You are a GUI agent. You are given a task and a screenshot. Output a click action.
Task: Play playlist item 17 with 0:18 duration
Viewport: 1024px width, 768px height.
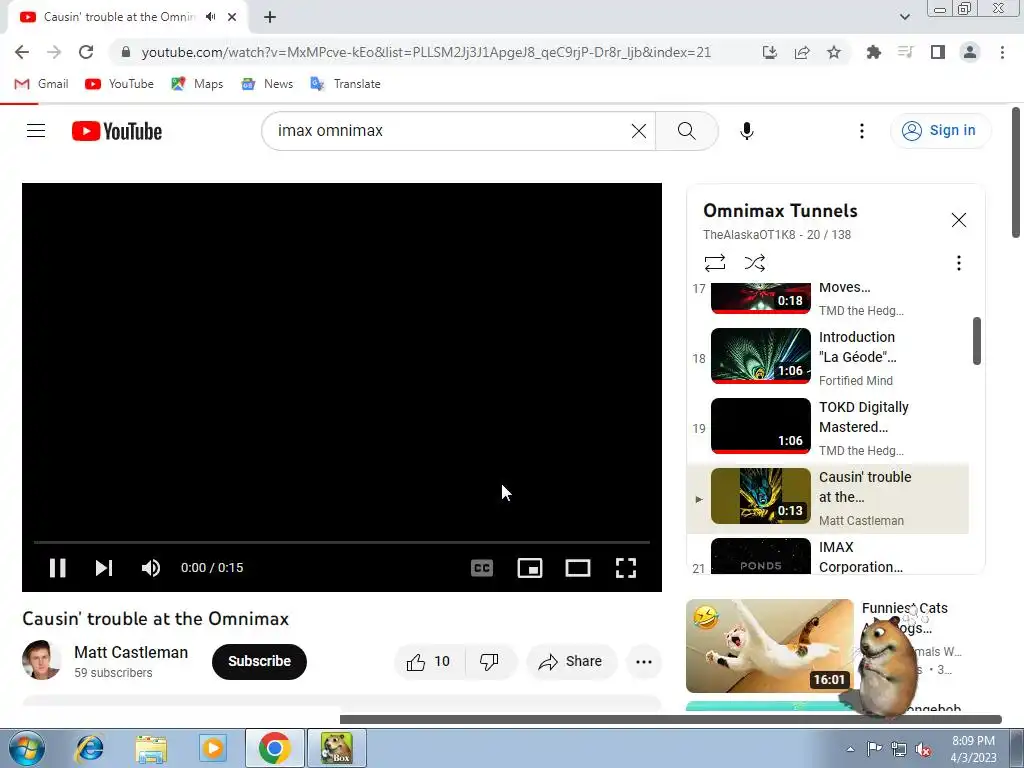[829, 298]
